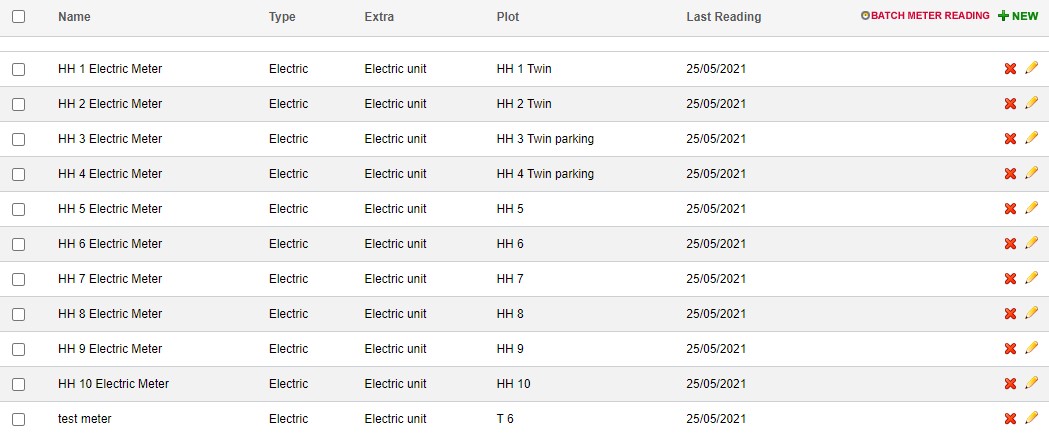Delete the test meter row

pos(1010,419)
